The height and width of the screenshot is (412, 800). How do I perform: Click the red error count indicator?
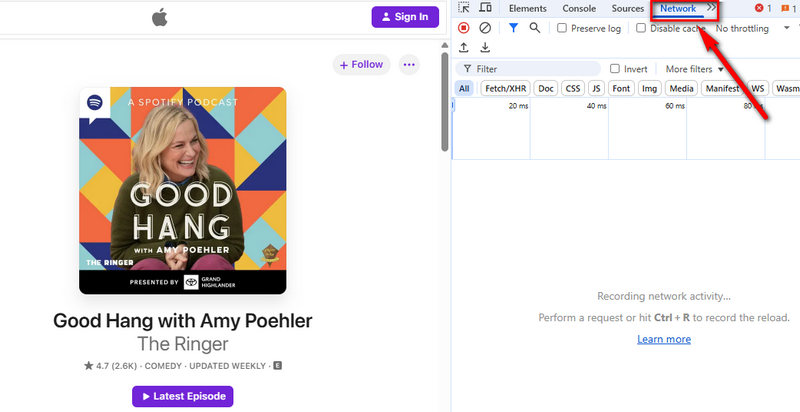(x=763, y=8)
